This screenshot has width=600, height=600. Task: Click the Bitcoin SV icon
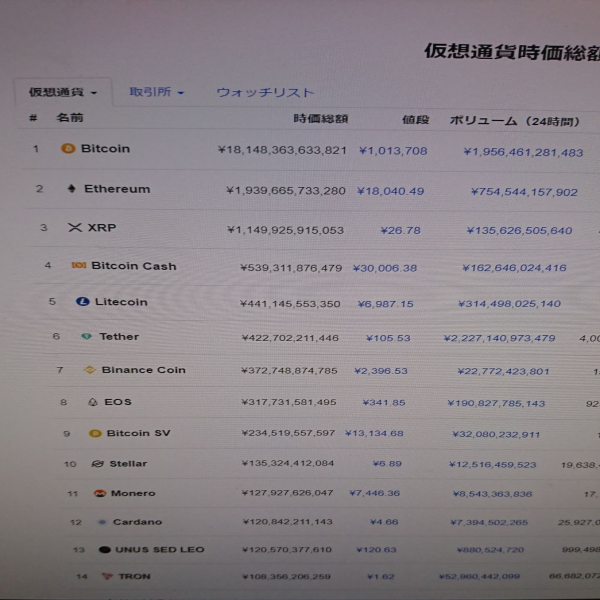95,433
